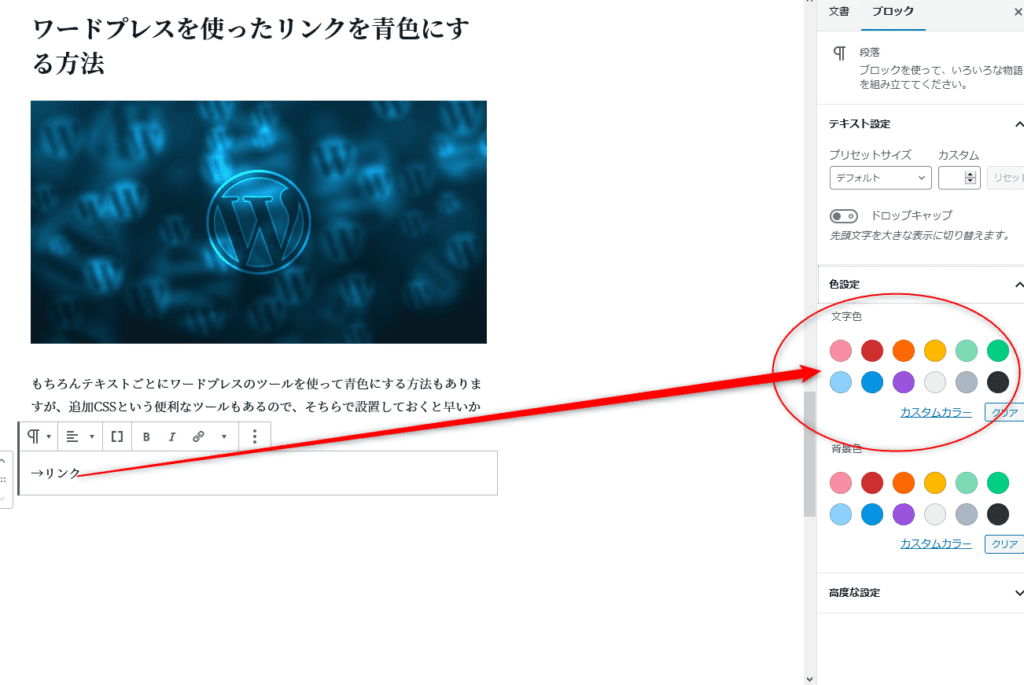
Task: Click クリア button for 背景色
Action: pyautogui.click(x=1004, y=544)
